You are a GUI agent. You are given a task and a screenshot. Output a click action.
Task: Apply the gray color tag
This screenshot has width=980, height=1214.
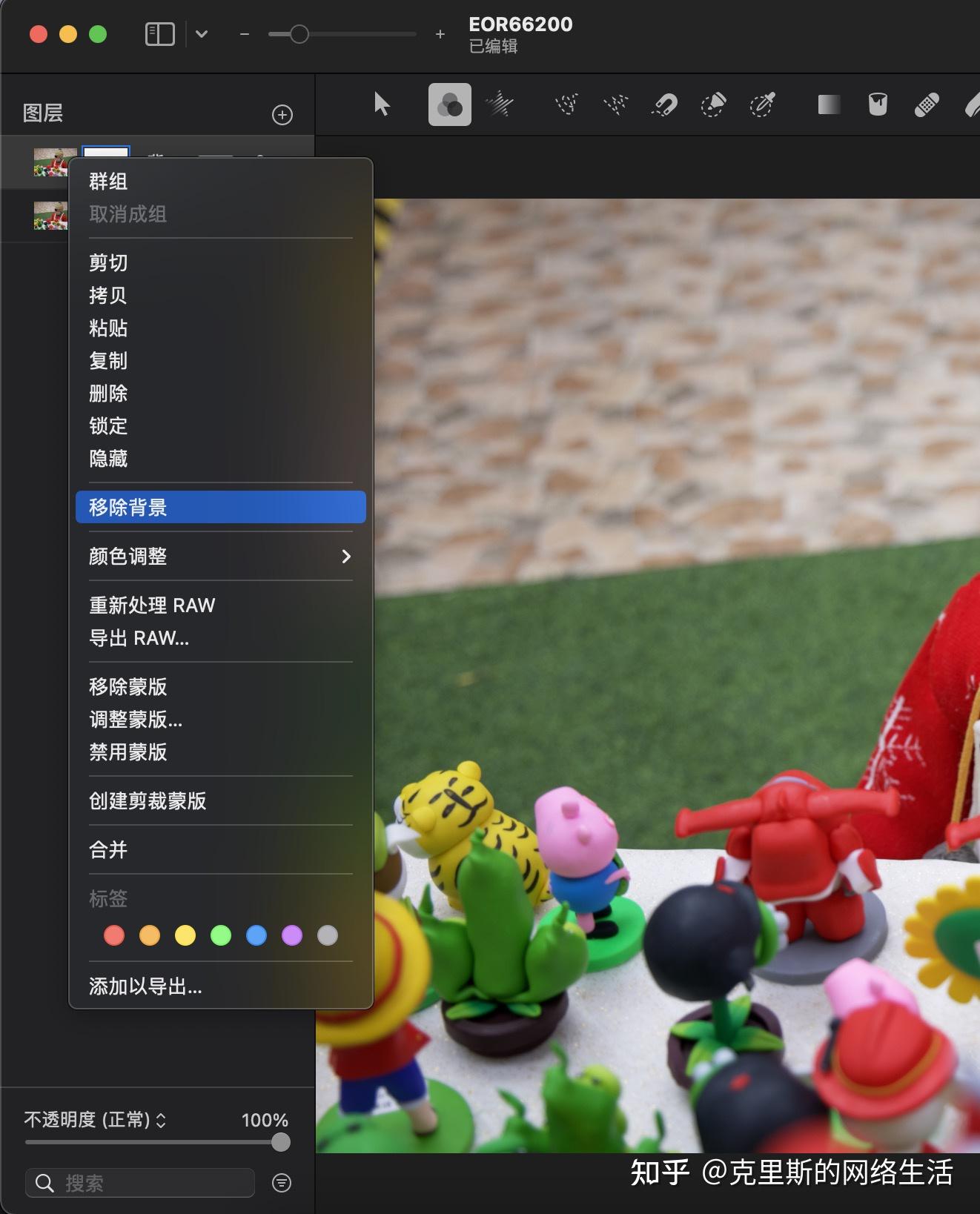(x=328, y=935)
